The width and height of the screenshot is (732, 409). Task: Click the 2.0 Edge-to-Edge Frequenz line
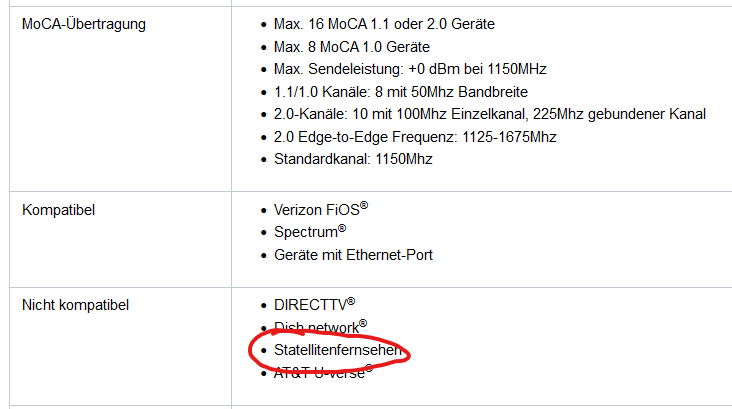point(415,137)
